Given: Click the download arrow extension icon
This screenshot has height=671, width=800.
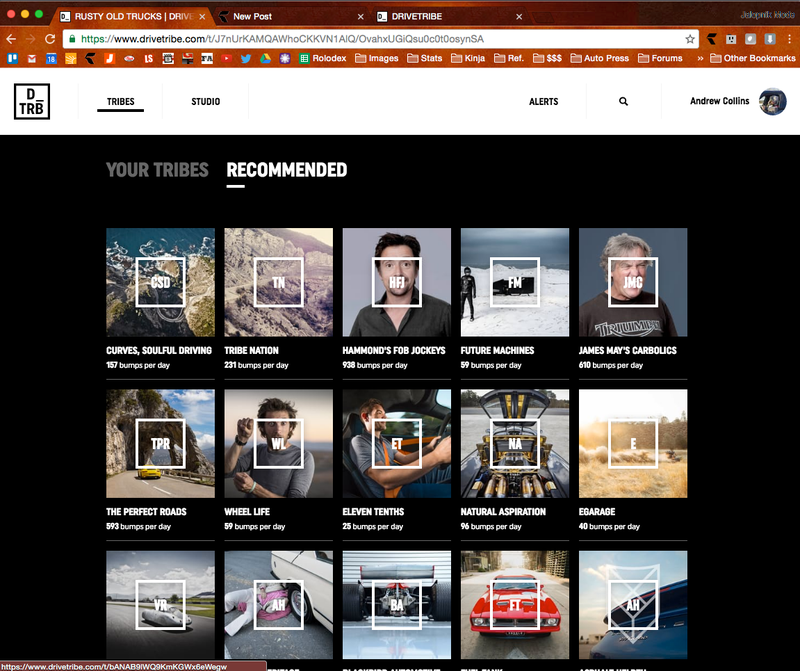Looking at the screenshot, I should [770, 39].
